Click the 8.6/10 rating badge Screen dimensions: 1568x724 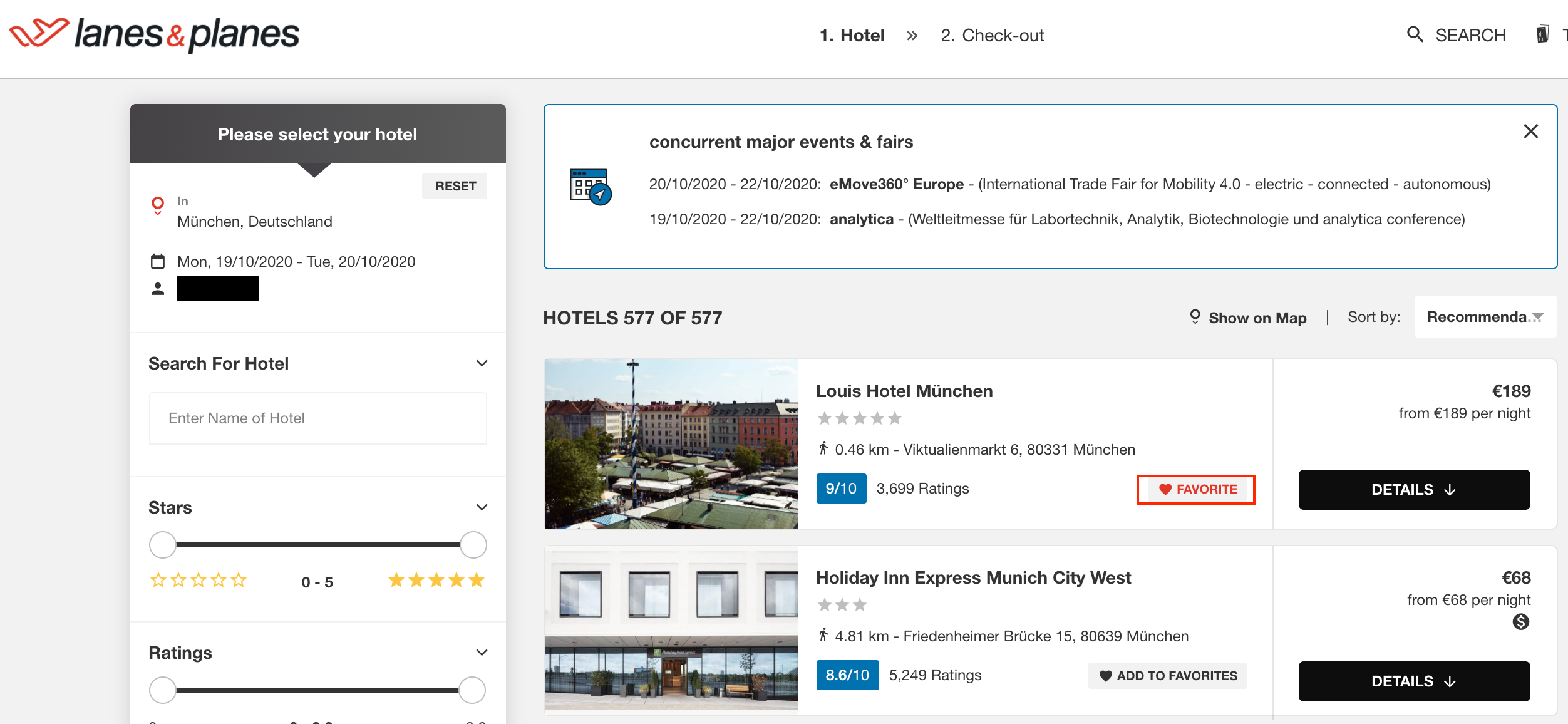(x=847, y=675)
